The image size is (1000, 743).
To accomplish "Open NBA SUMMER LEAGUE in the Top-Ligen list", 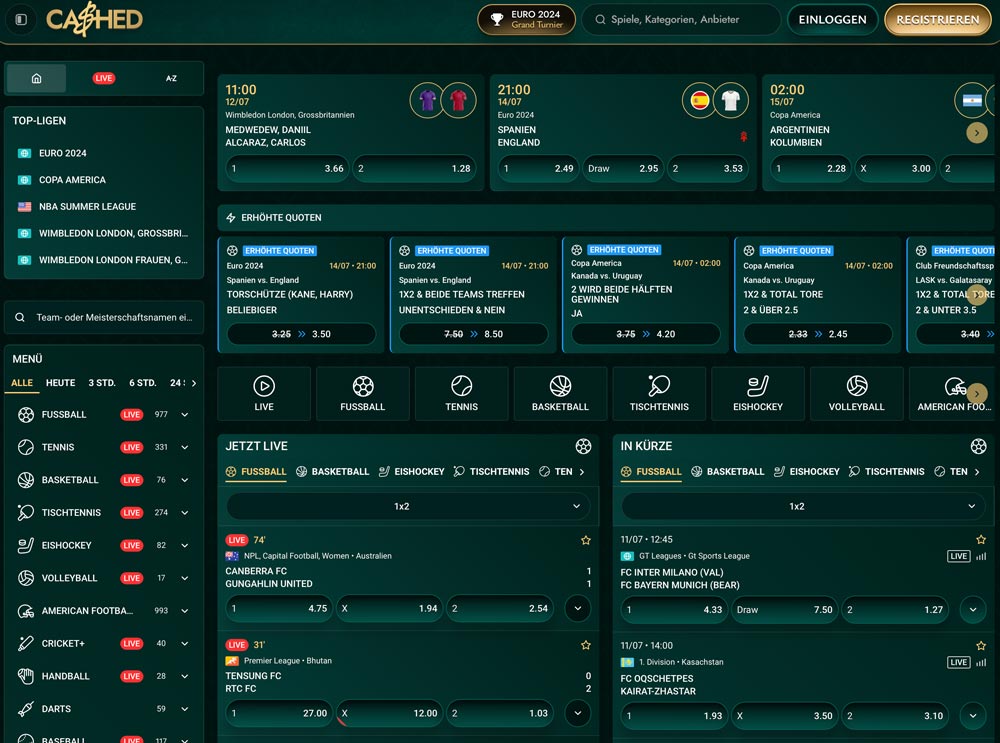I will pos(87,207).
